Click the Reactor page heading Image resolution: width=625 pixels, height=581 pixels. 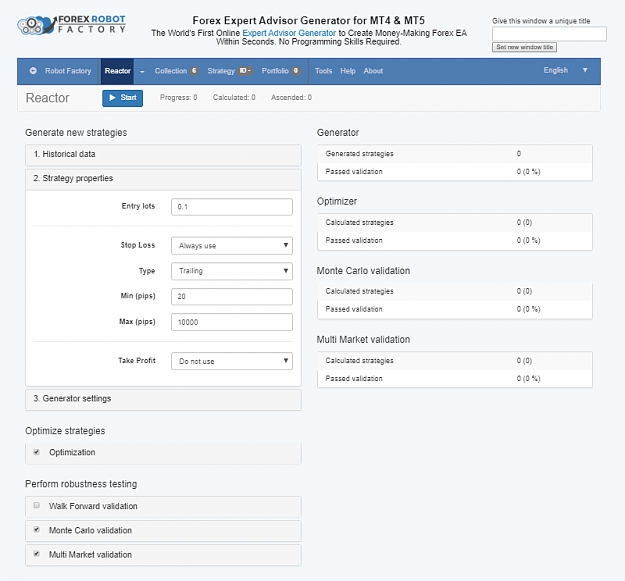pos(47,98)
